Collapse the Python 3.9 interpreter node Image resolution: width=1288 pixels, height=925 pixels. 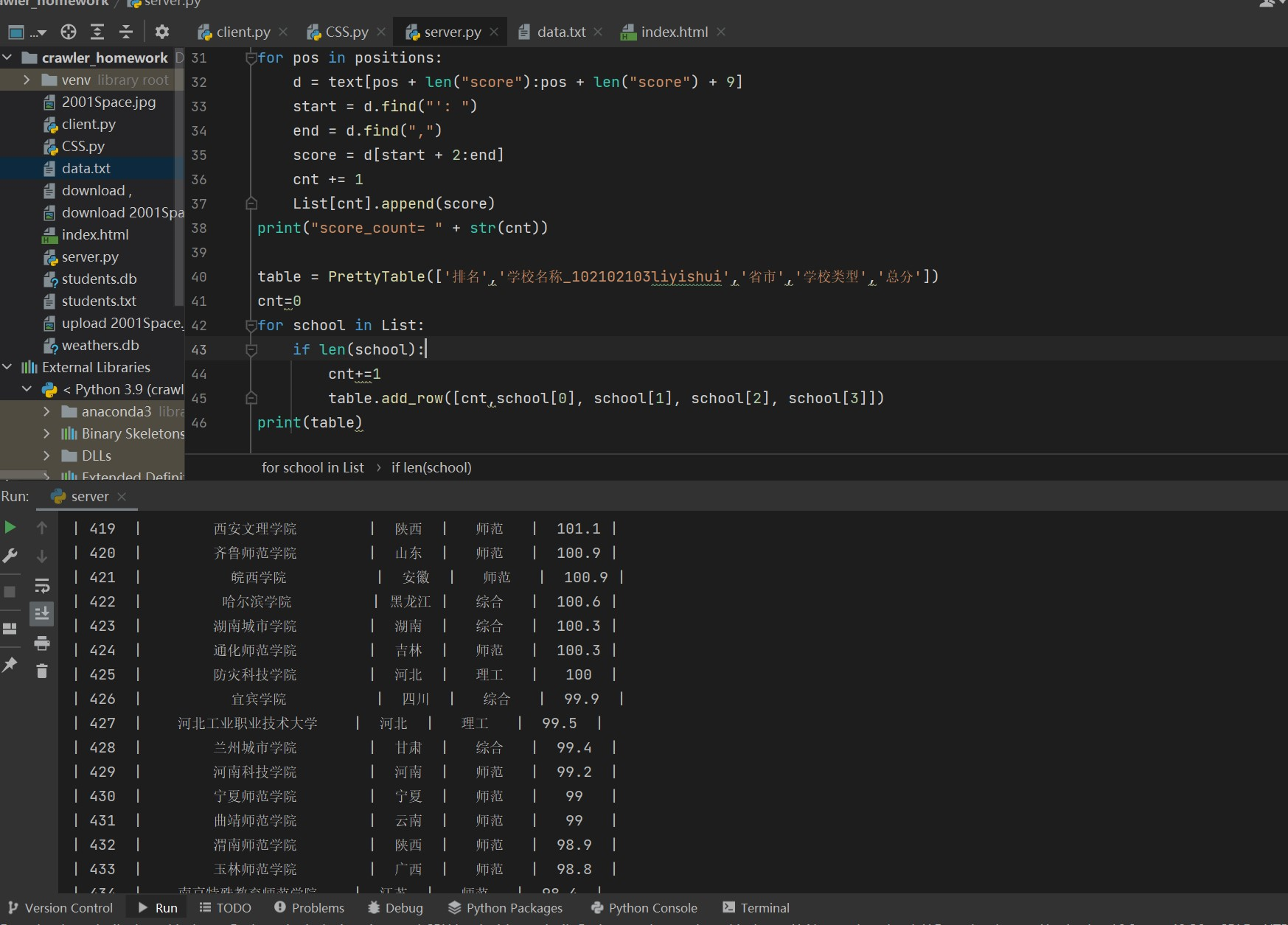[27, 389]
